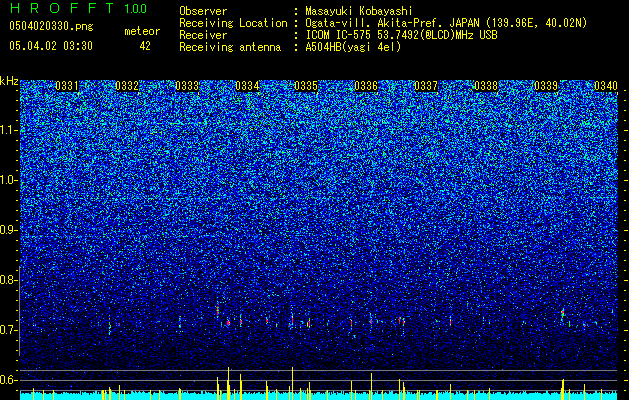Click the 0335 time marker
This screenshot has height=400, width=629.
[306, 86]
